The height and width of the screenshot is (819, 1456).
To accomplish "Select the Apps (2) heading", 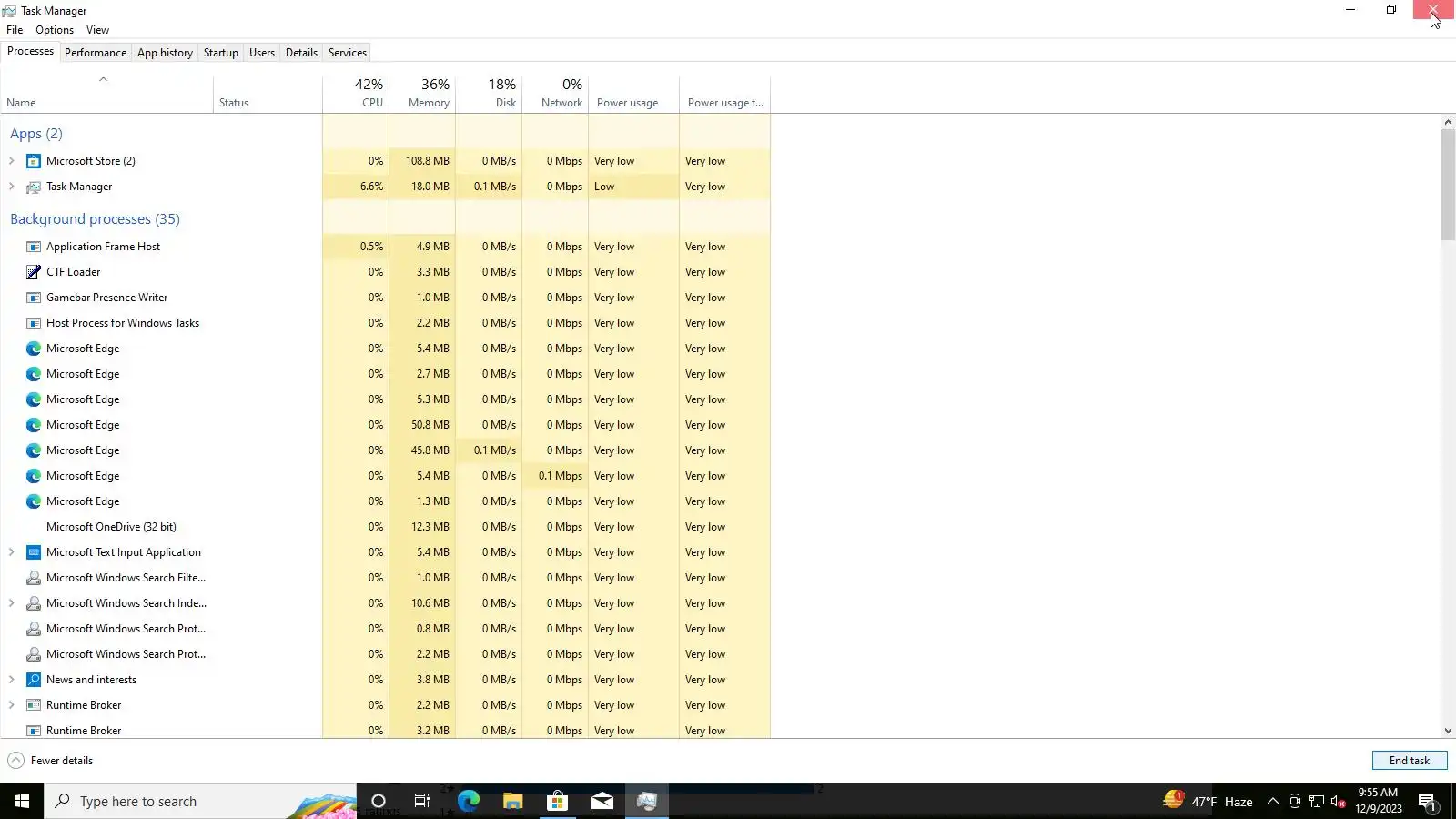I will [x=36, y=134].
